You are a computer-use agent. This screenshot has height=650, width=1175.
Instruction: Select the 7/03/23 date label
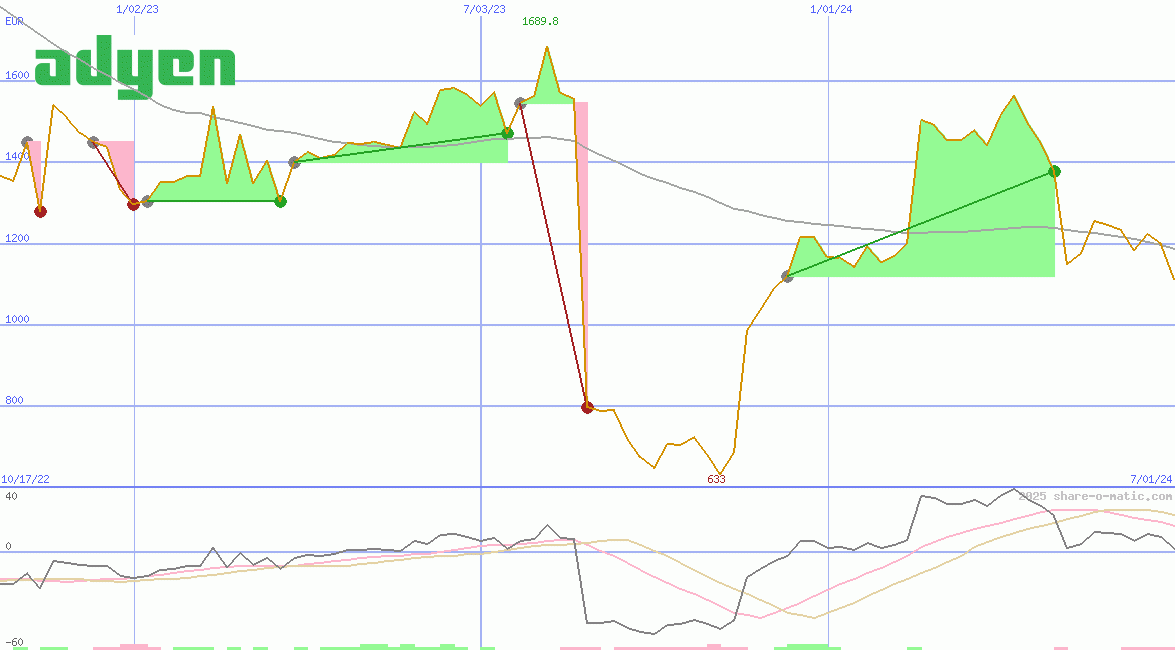tap(484, 9)
